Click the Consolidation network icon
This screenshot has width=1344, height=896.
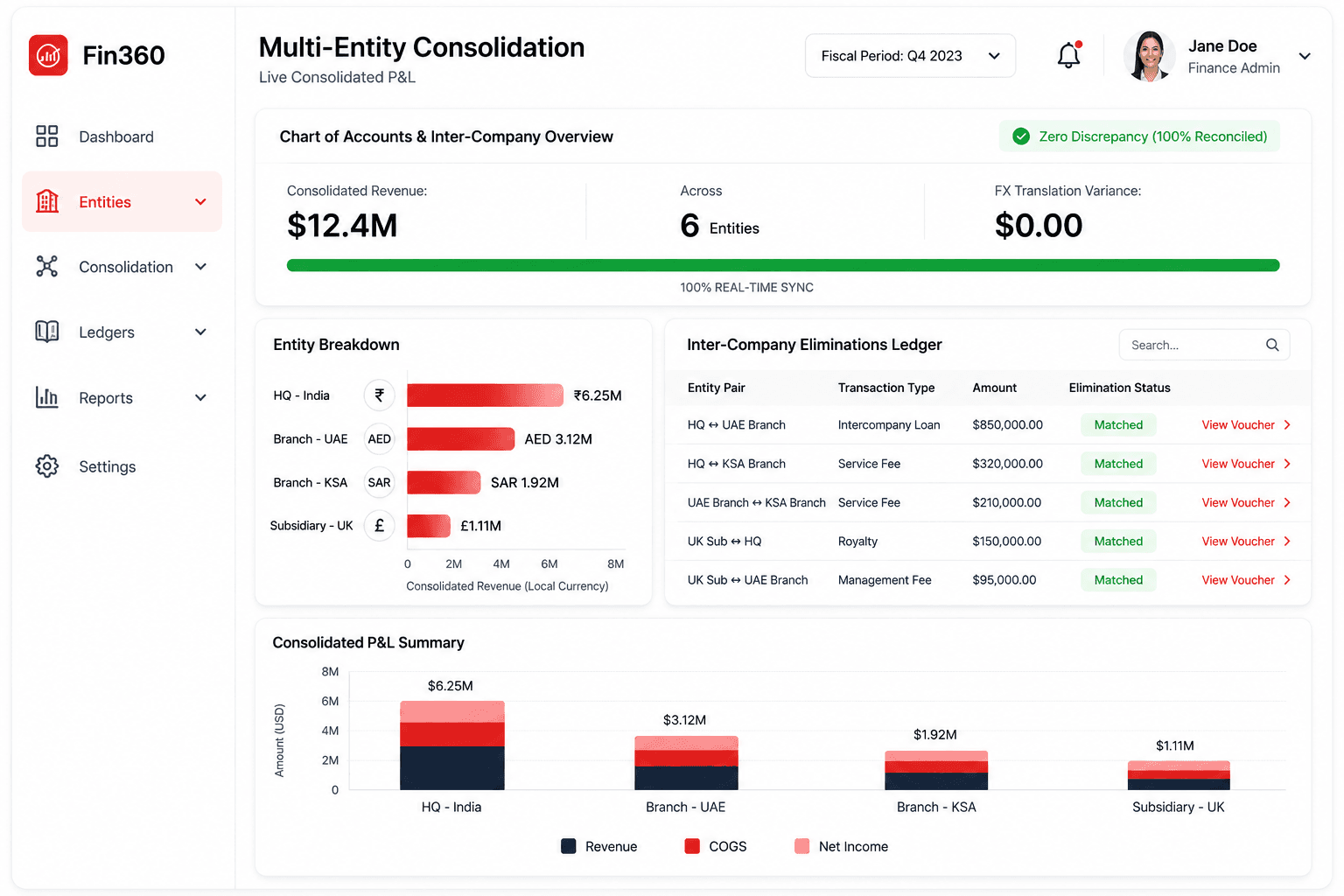point(47,267)
